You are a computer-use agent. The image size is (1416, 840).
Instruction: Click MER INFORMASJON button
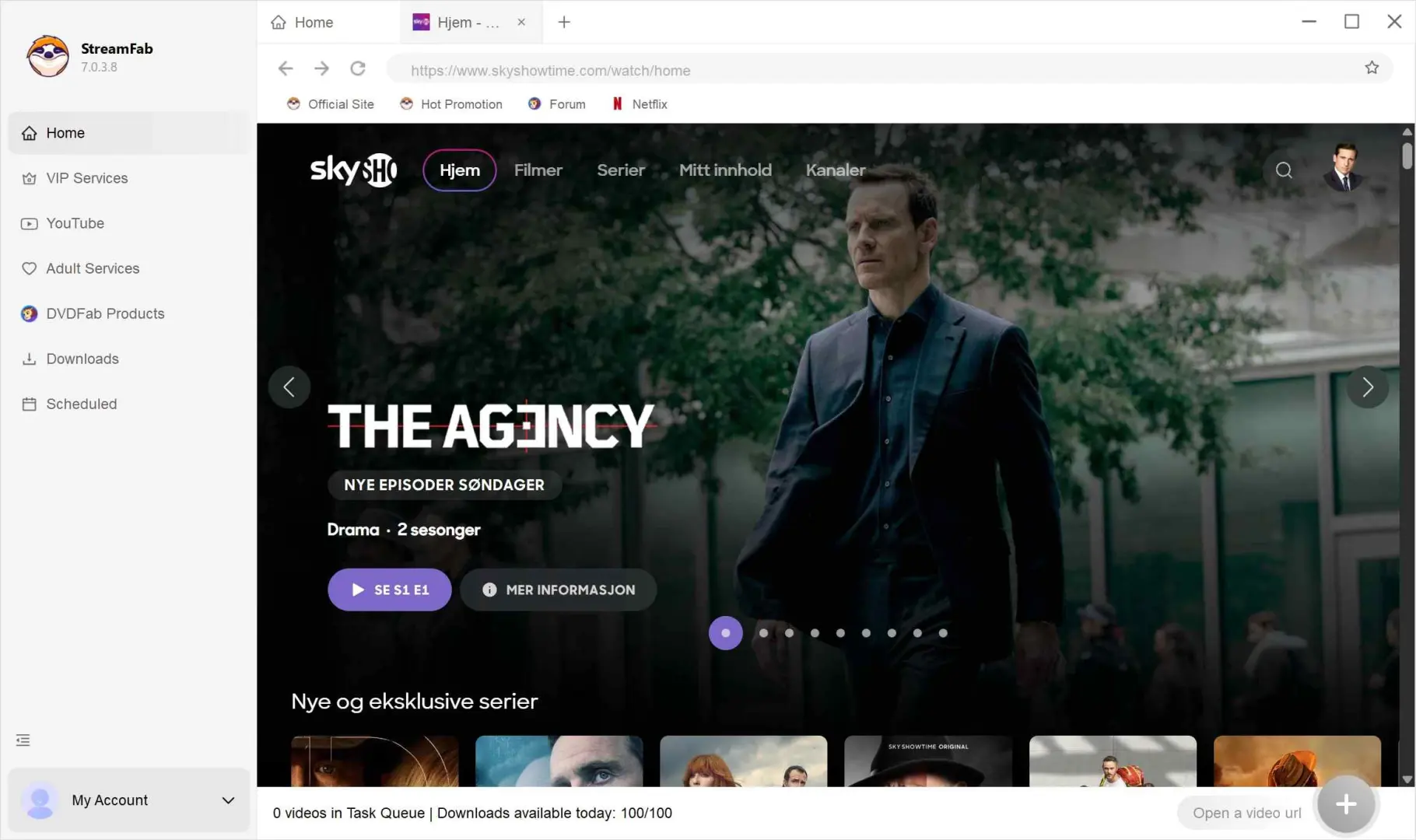click(559, 590)
